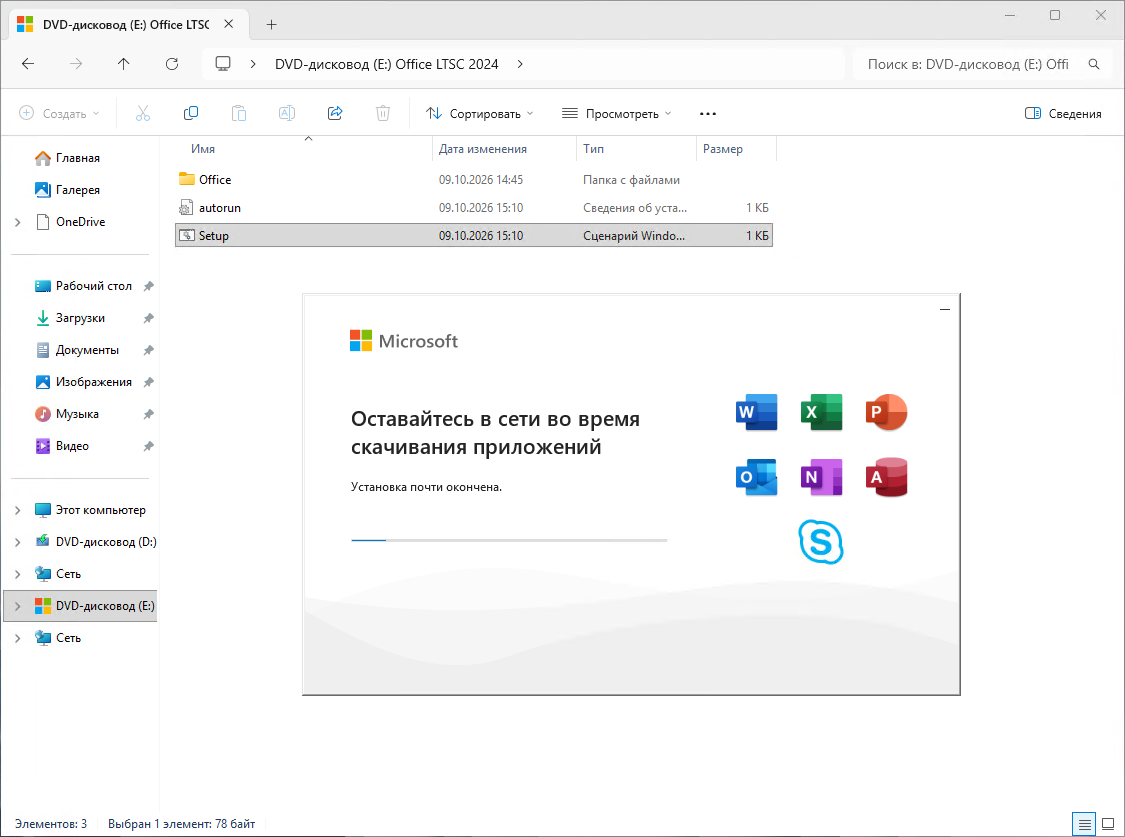Switch to large thumbnails view icon
Viewport: 1125px width, 837px height.
[x=1108, y=824]
